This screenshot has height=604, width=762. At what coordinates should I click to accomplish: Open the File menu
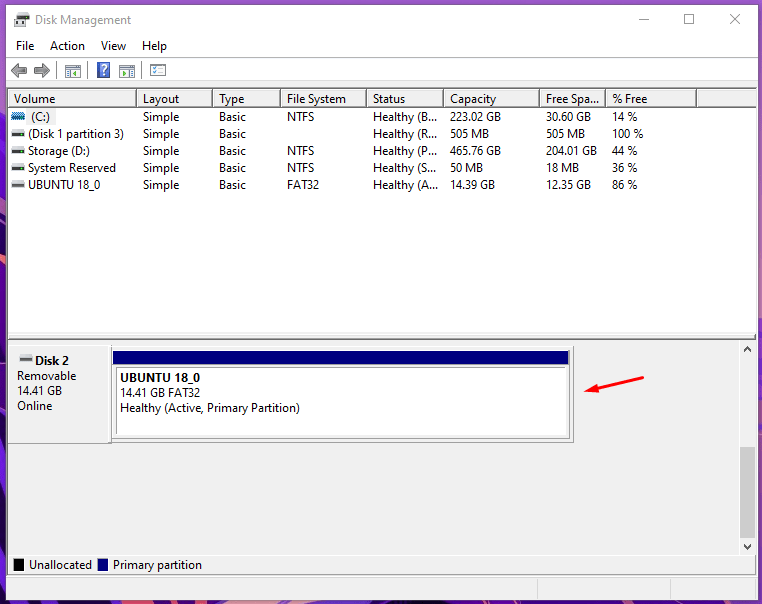(25, 46)
